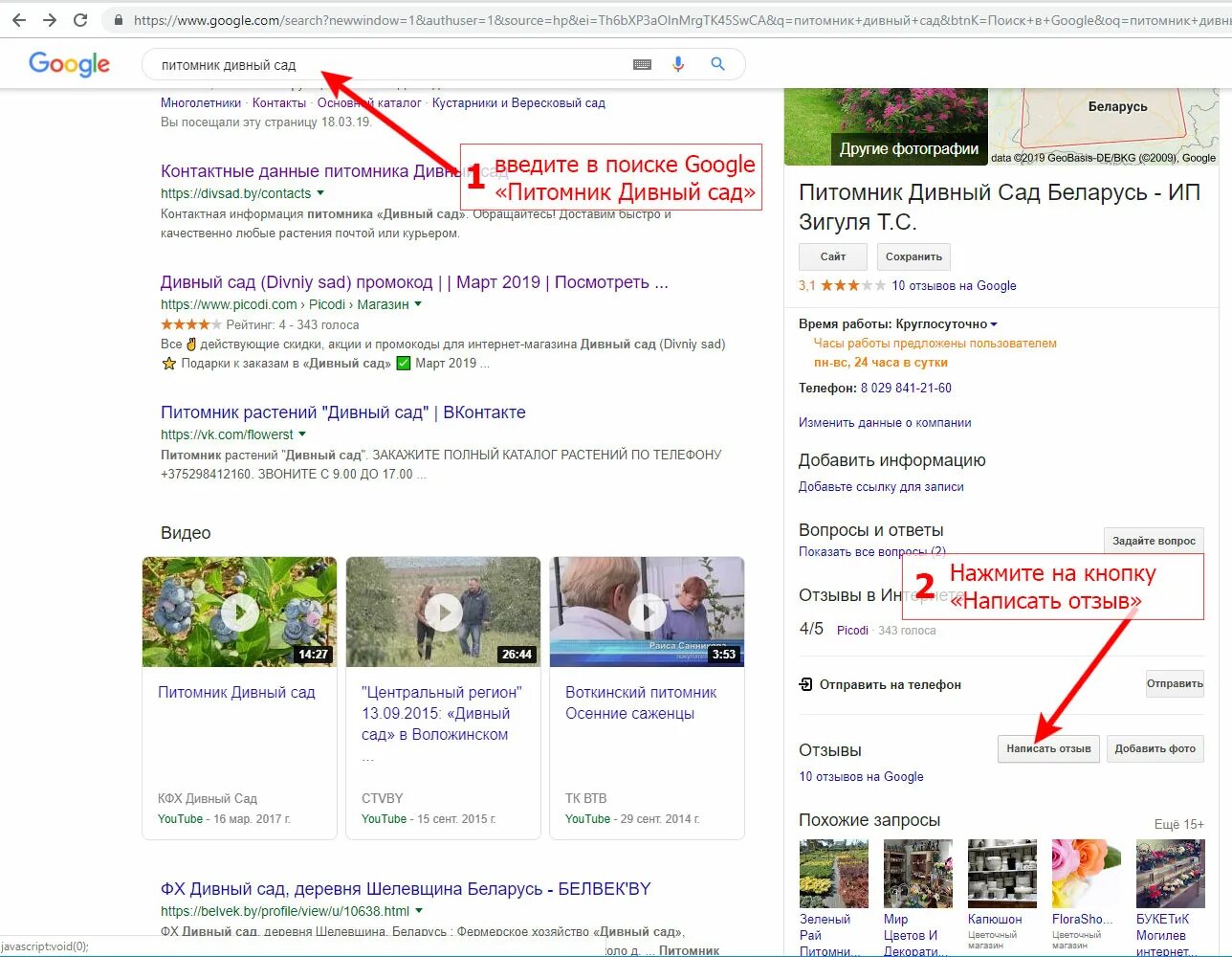Open 10 отзывов на Google under Отзывы
Image resolution: width=1232 pixels, height=957 pixels.
(x=861, y=776)
